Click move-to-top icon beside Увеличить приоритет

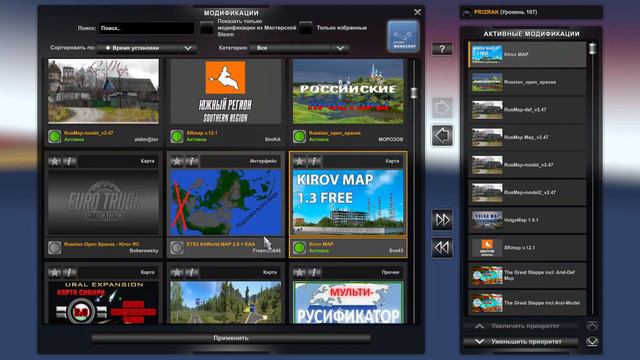point(592,326)
